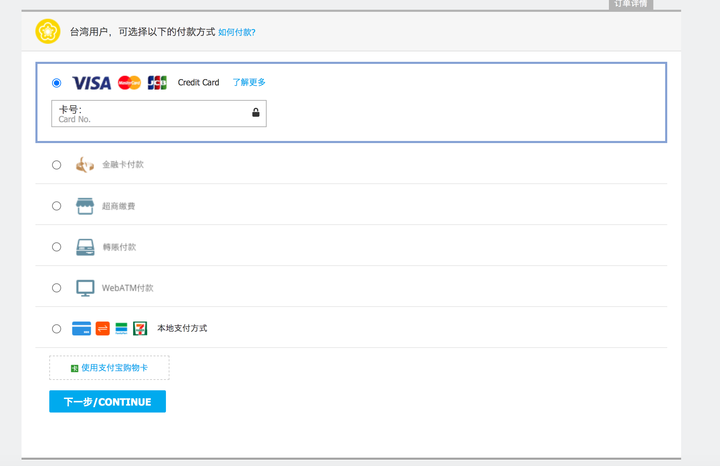The width and height of the screenshot is (720, 466).
Task: Click the JCB card logo
Action: tap(157, 83)
